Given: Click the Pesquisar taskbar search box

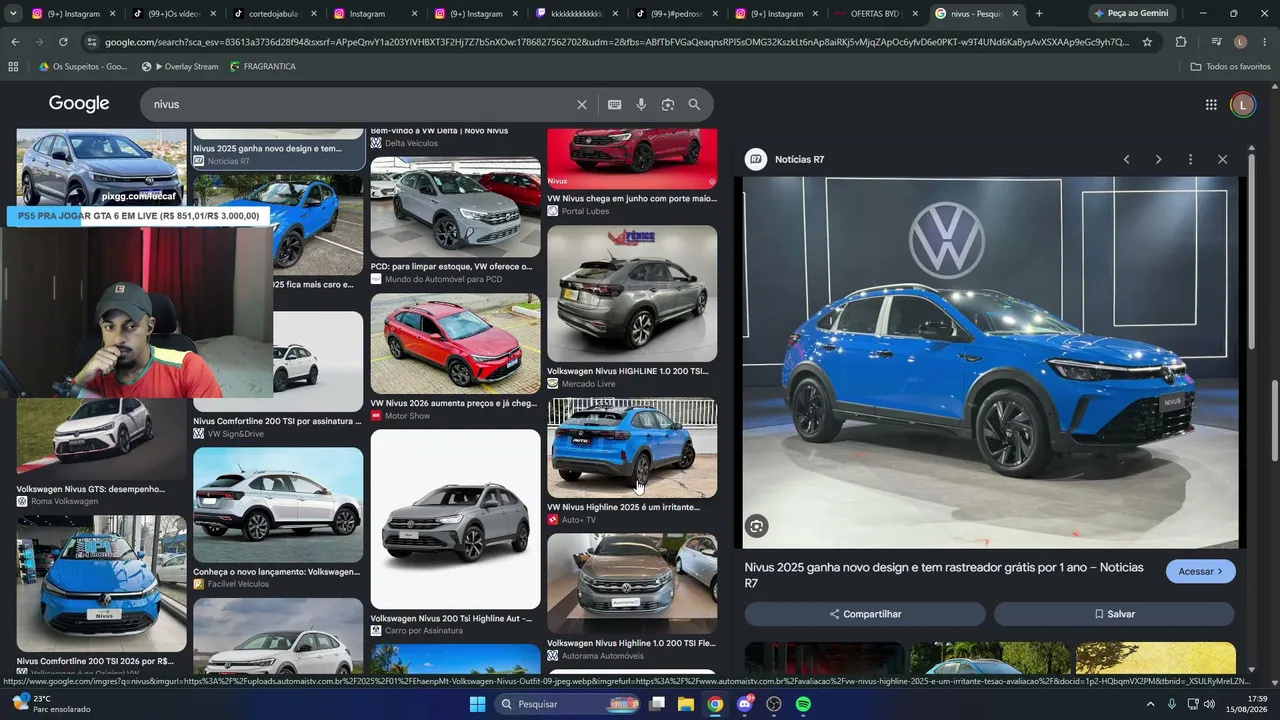Looking at the screenshot, I should pyautogui.click(x=566, y=704).
